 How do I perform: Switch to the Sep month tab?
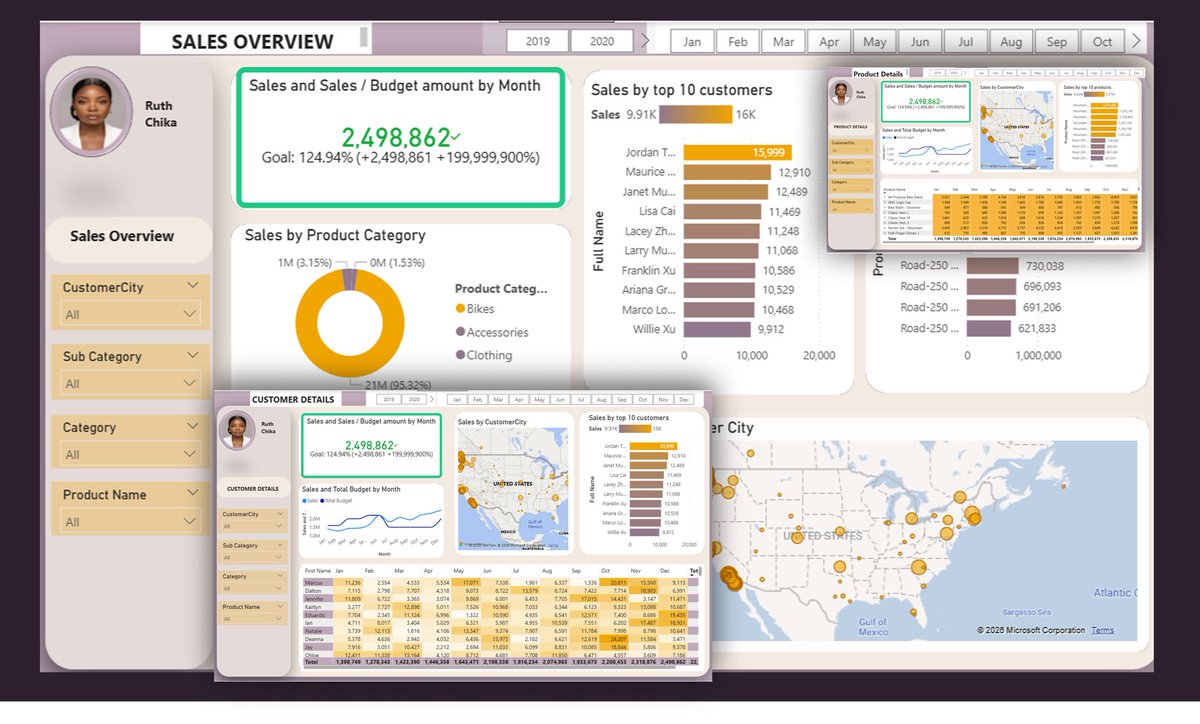click(x=1056, y=41)
